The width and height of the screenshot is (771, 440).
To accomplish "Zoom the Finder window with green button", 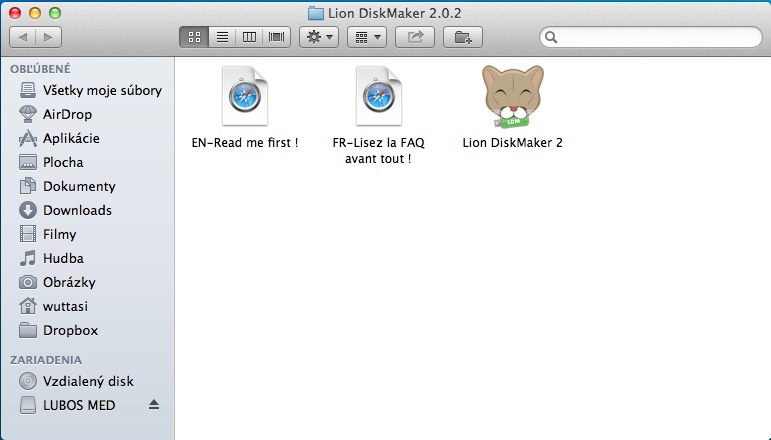I will pos(55,13).
